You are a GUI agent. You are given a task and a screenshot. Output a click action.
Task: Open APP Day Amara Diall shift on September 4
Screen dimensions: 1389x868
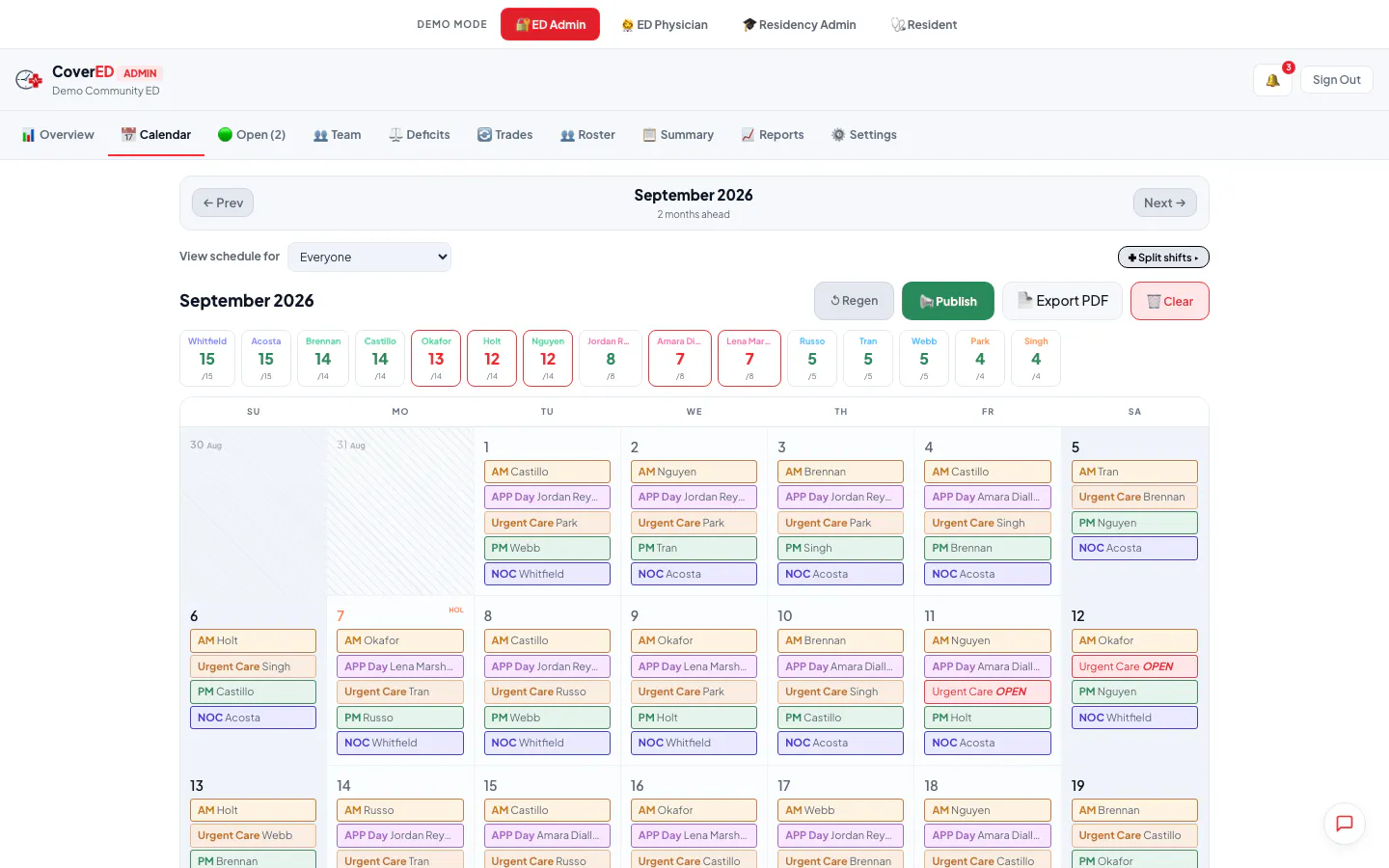click(x=988, y=497)
